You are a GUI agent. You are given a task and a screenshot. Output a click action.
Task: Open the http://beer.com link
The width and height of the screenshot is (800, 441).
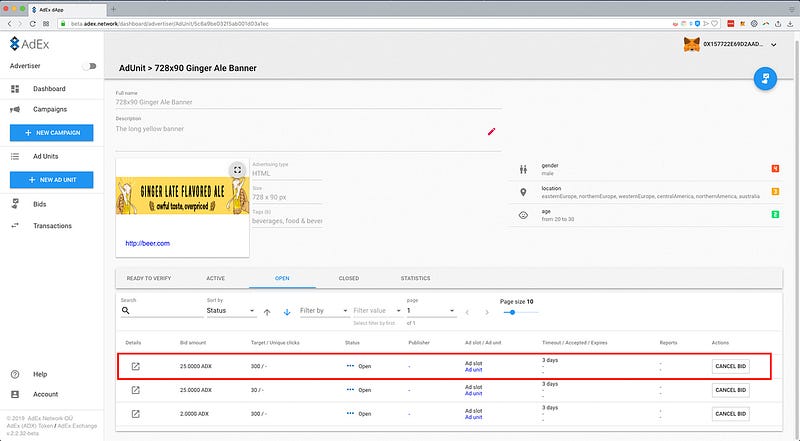point(147,243)
